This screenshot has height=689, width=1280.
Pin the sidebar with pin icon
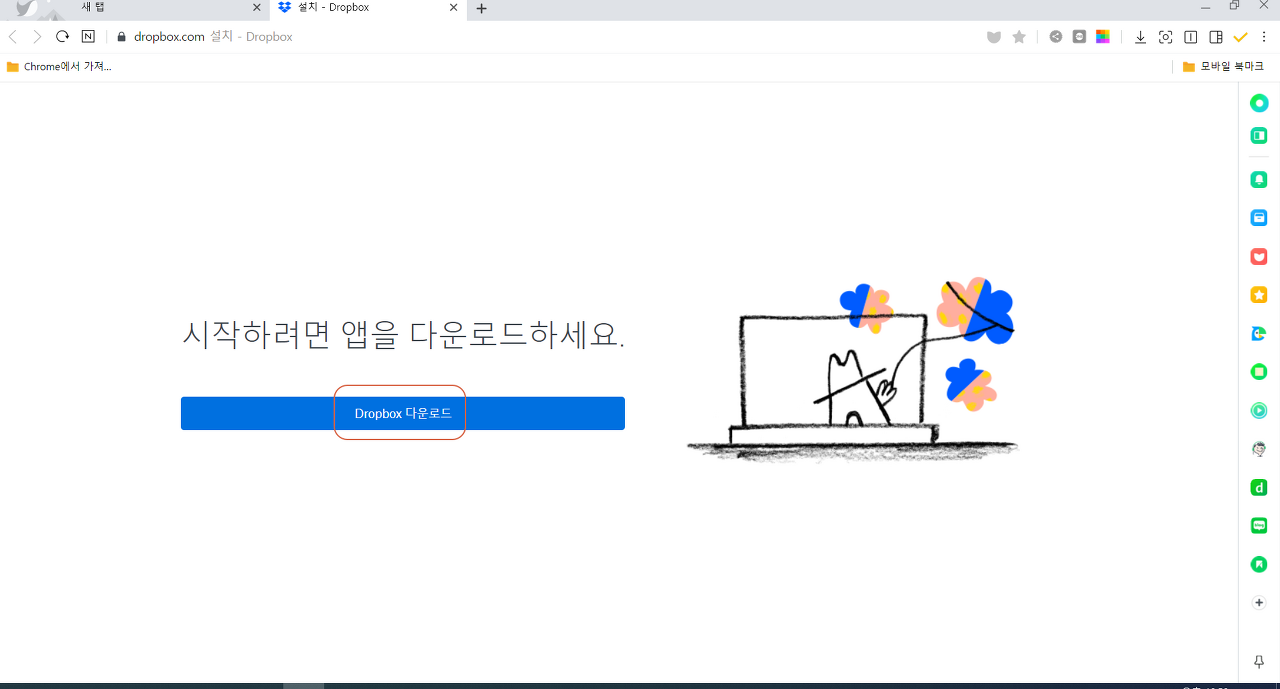click(1259, 662)
